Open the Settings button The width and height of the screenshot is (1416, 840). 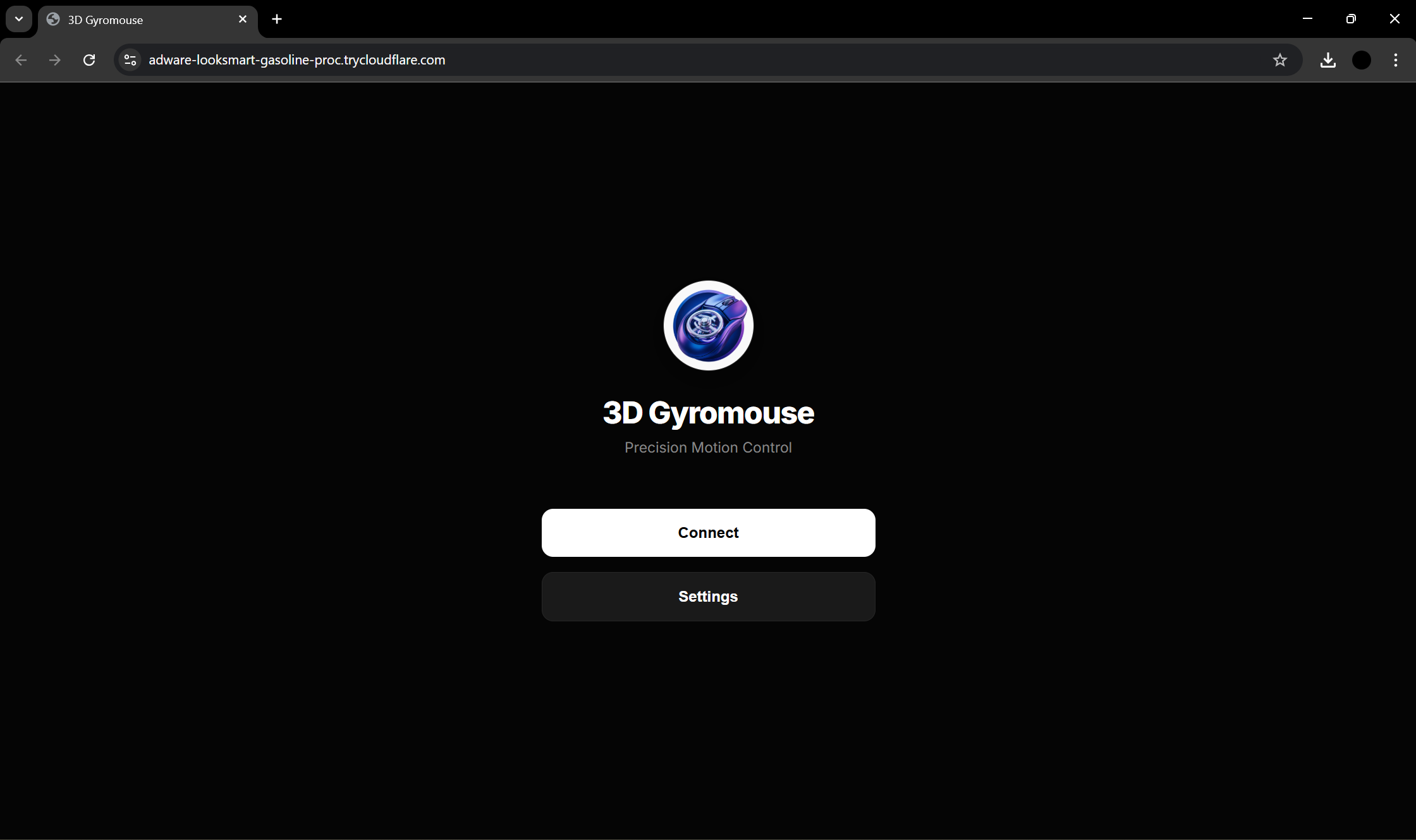click(x=708, y=597)
